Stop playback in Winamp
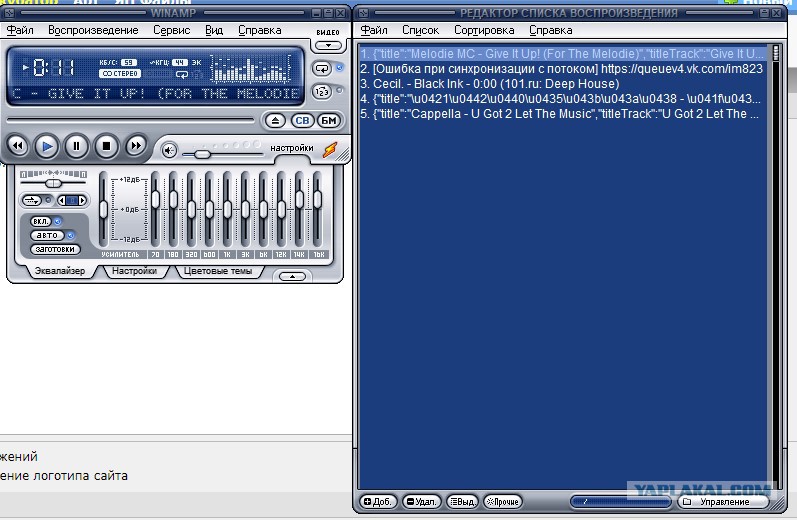The image size is (797, 520). tap(106, 146)
